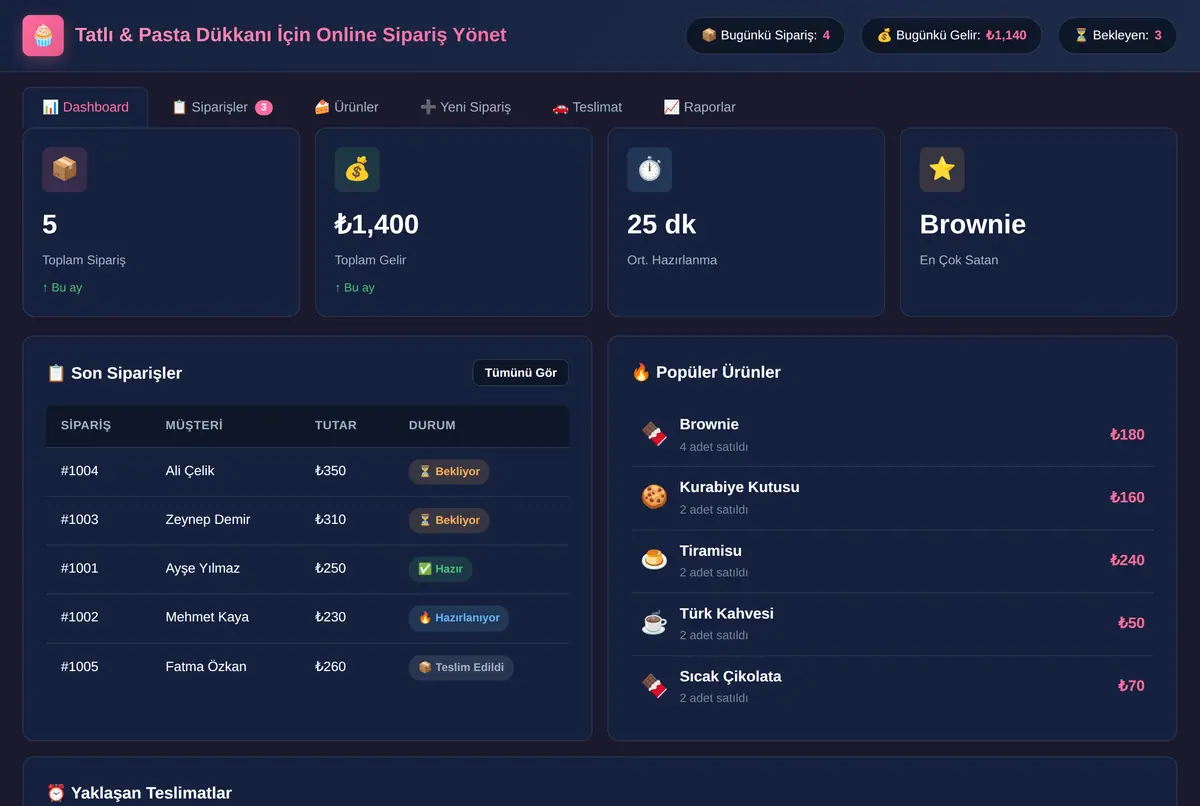
Task: Select the order row #1004 Ali Çelik
Action: [x=307, y=471]
